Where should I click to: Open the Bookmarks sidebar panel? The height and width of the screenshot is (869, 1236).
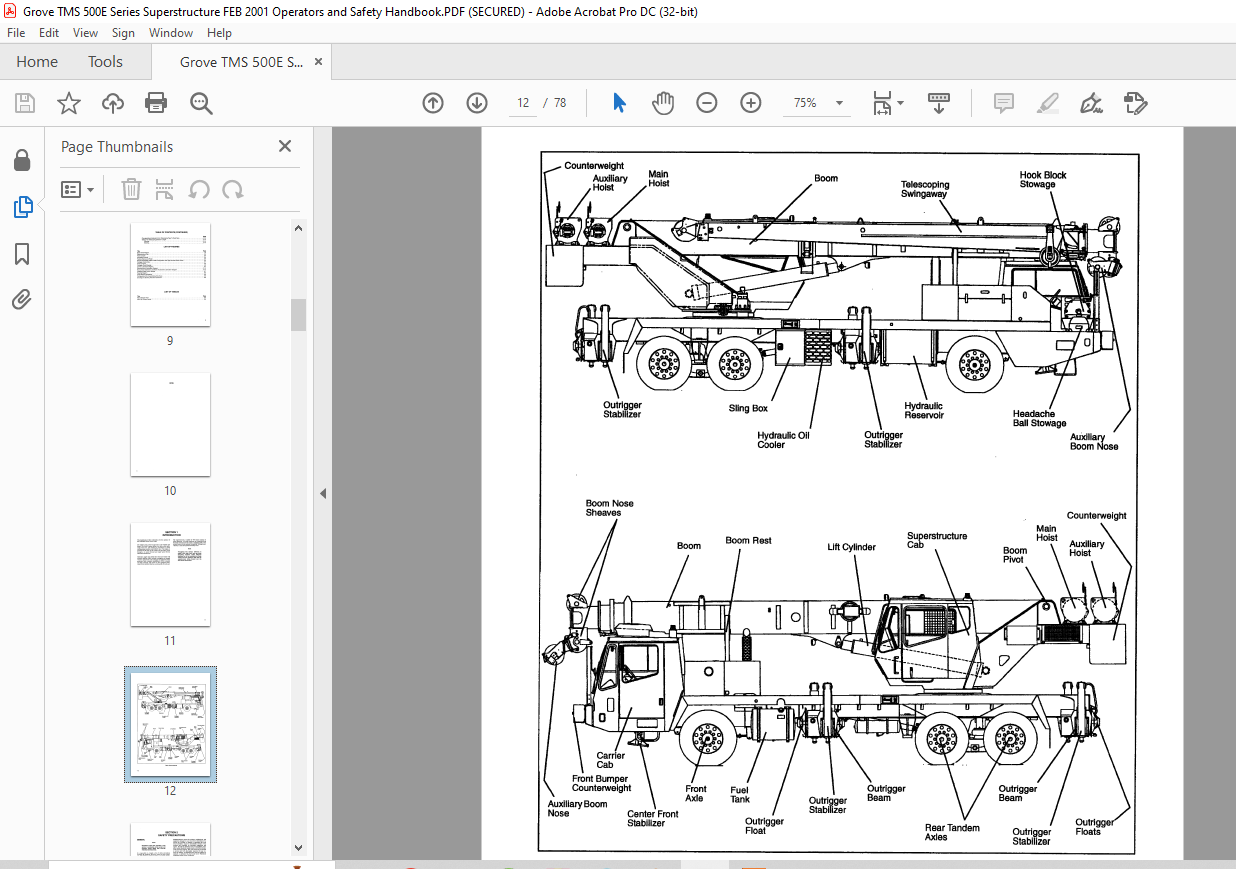(22, 254)
